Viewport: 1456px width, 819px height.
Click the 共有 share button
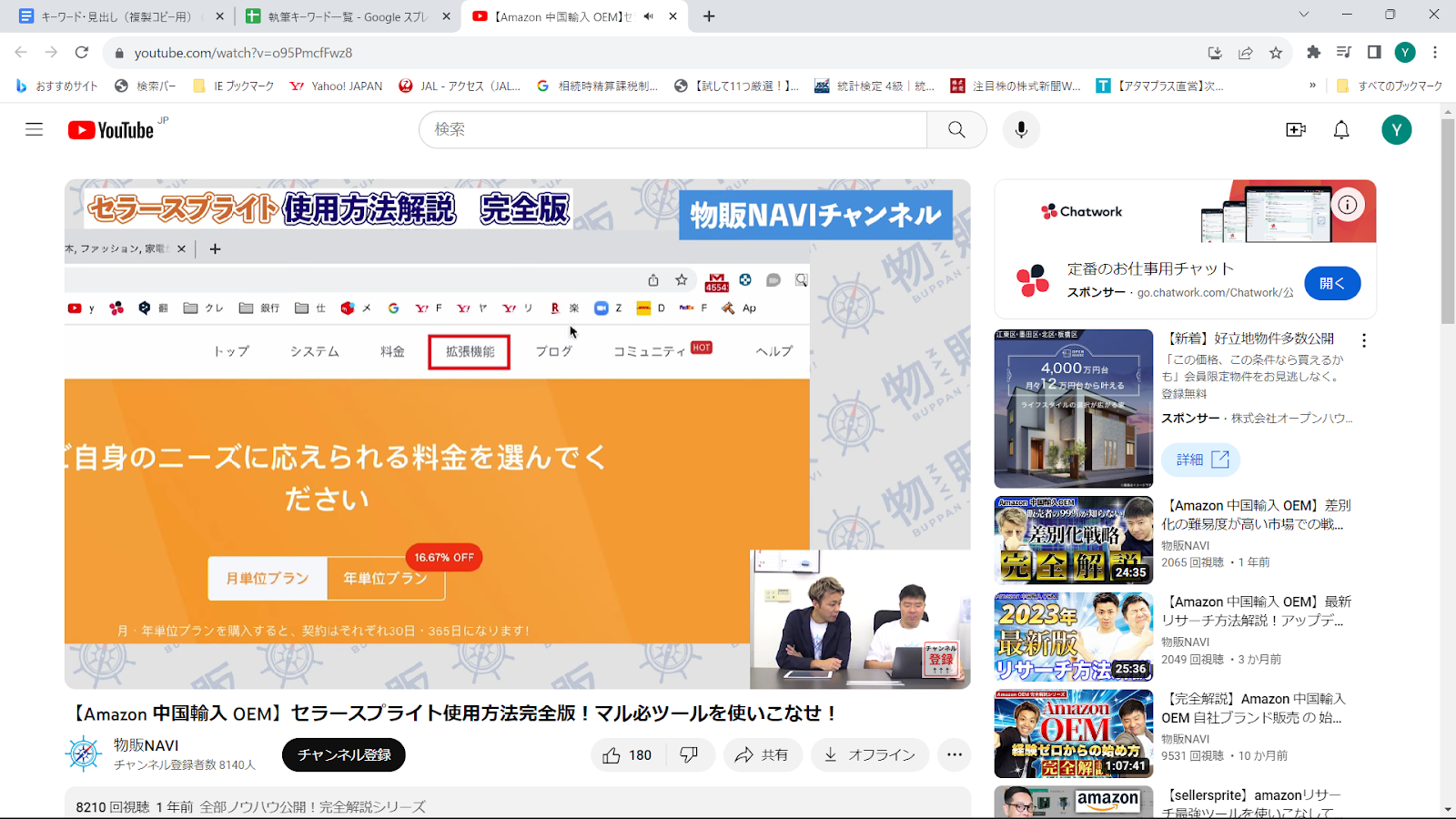coord(763,754)
